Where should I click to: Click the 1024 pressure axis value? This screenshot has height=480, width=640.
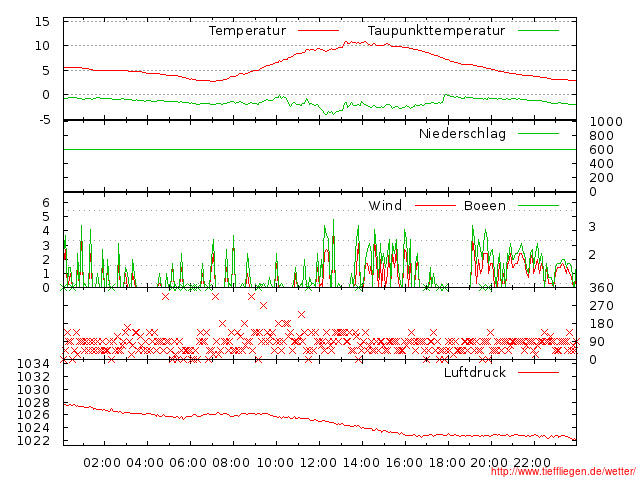click(33, 428)
